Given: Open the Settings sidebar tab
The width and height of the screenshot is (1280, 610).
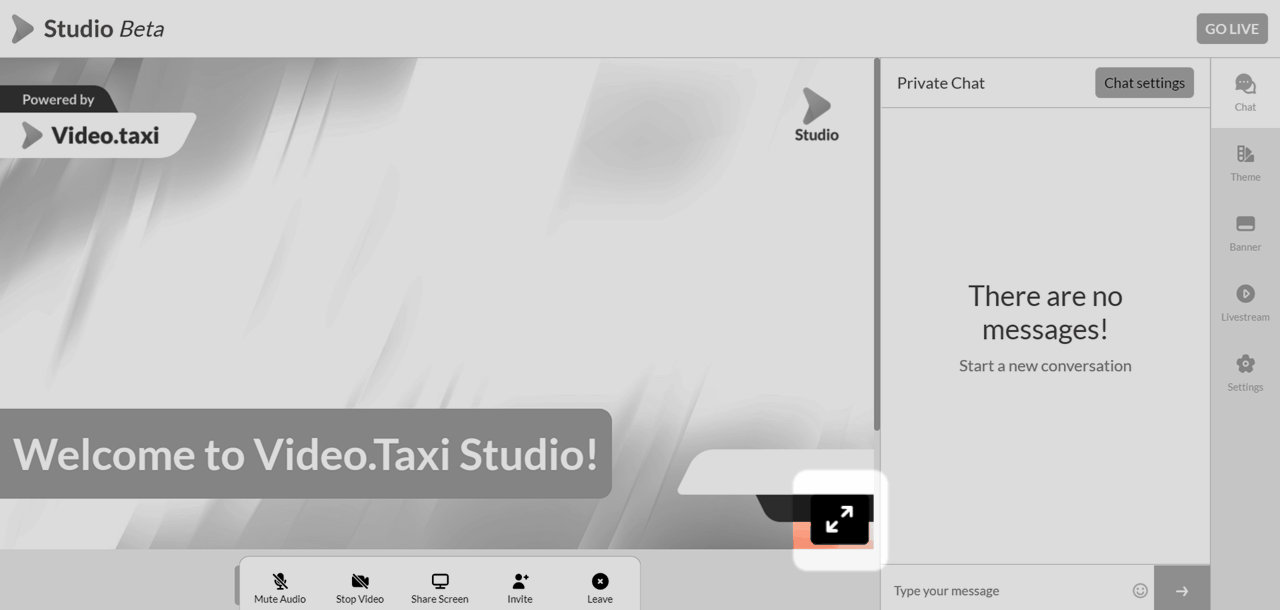Looking at the screenshot, I should click(x=1245, y=373).
